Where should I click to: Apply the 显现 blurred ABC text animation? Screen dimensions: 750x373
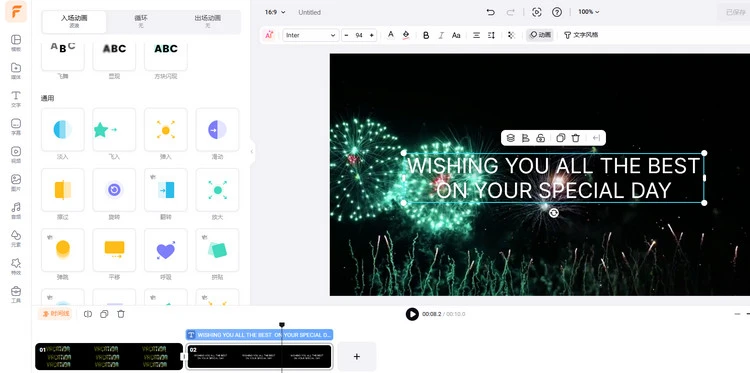pos(114,56)
